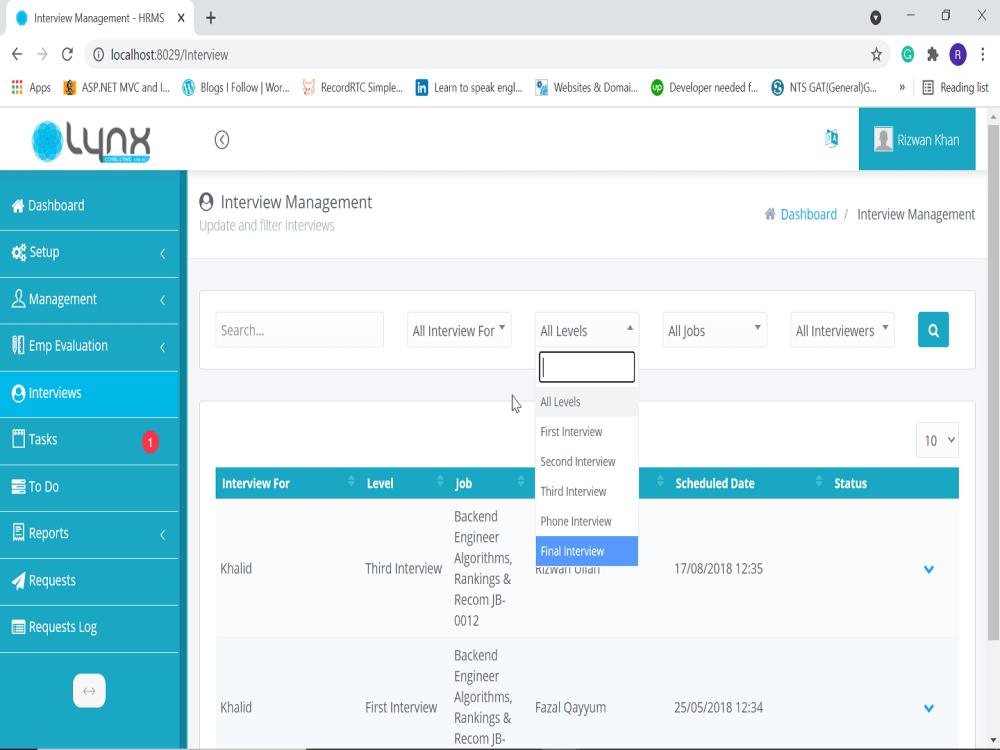The width and height of the screenshot is (1000, 750).
Task: Open the Extensions puzzle icon
Action: pyautogui.click(x=932, y=55)
